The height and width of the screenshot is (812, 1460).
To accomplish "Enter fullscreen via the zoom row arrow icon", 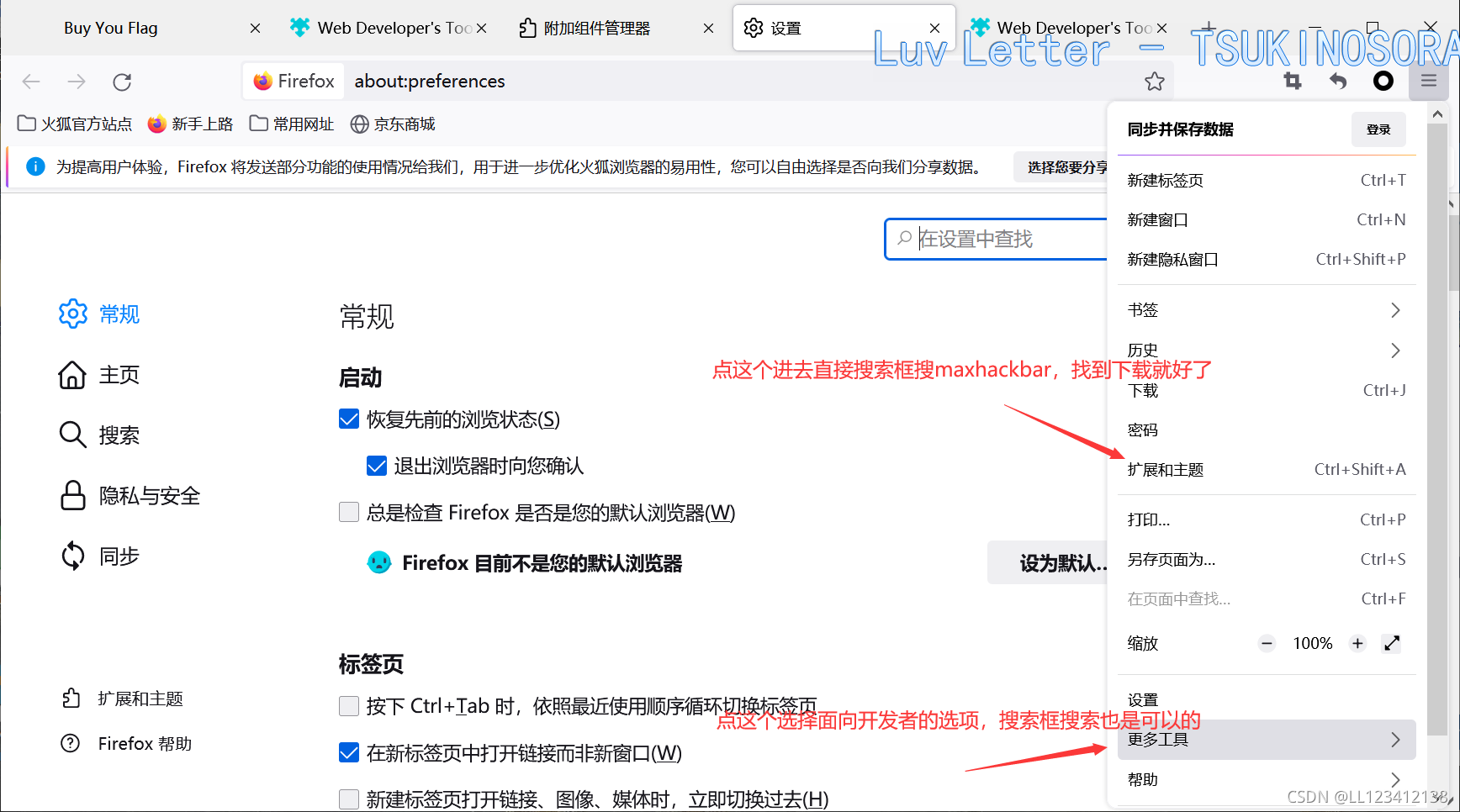I will (x=1392, y=644).
